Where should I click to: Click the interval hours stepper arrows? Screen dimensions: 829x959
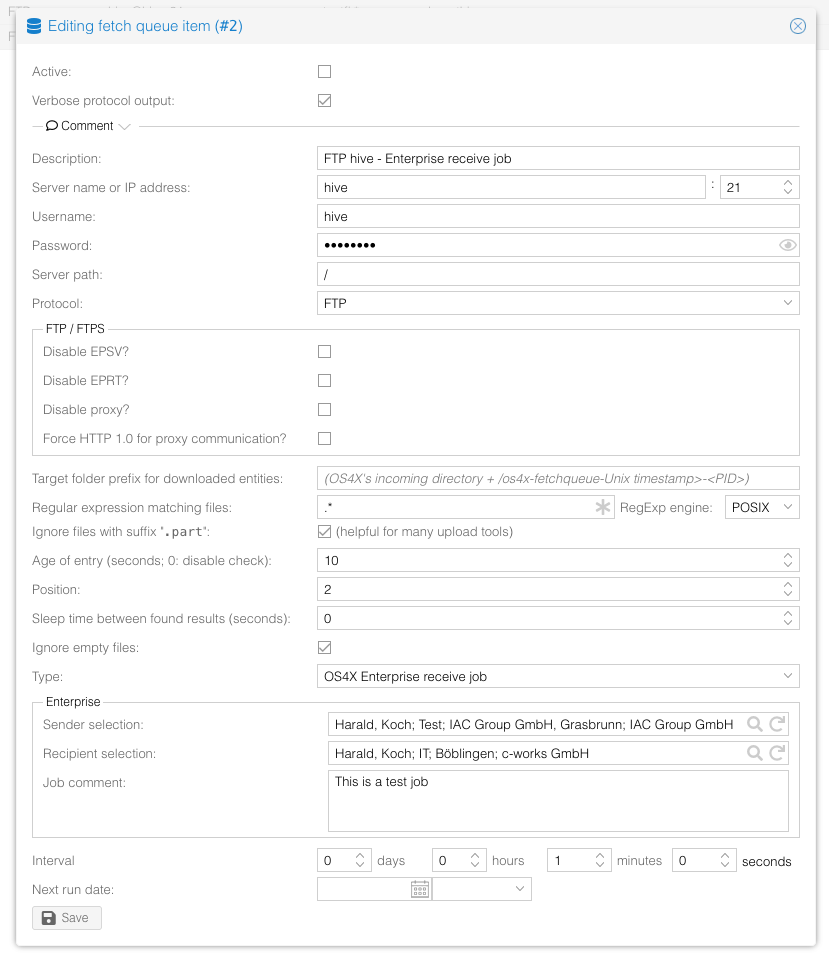coord(475,861)
